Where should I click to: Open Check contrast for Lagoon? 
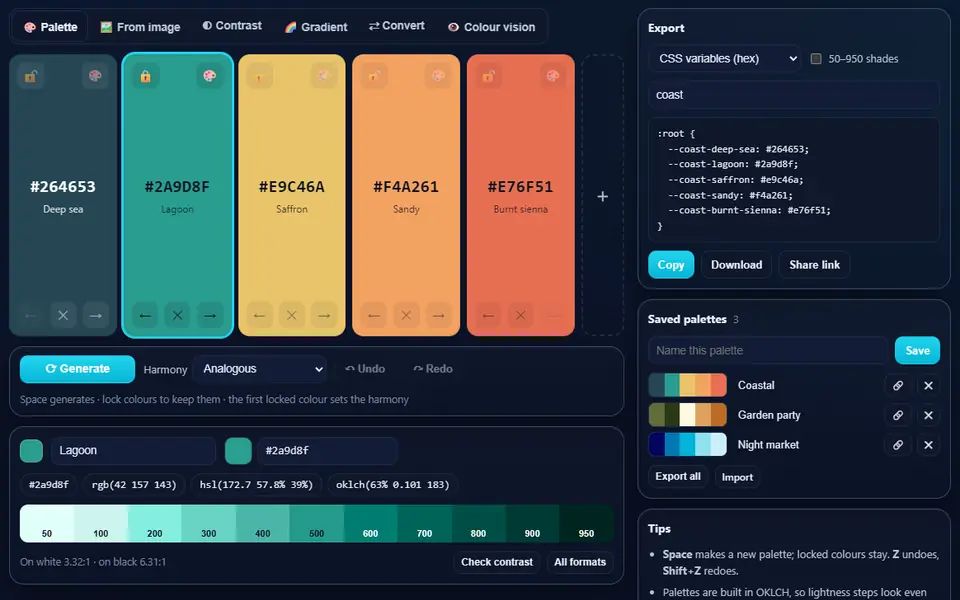pos(497,562)
